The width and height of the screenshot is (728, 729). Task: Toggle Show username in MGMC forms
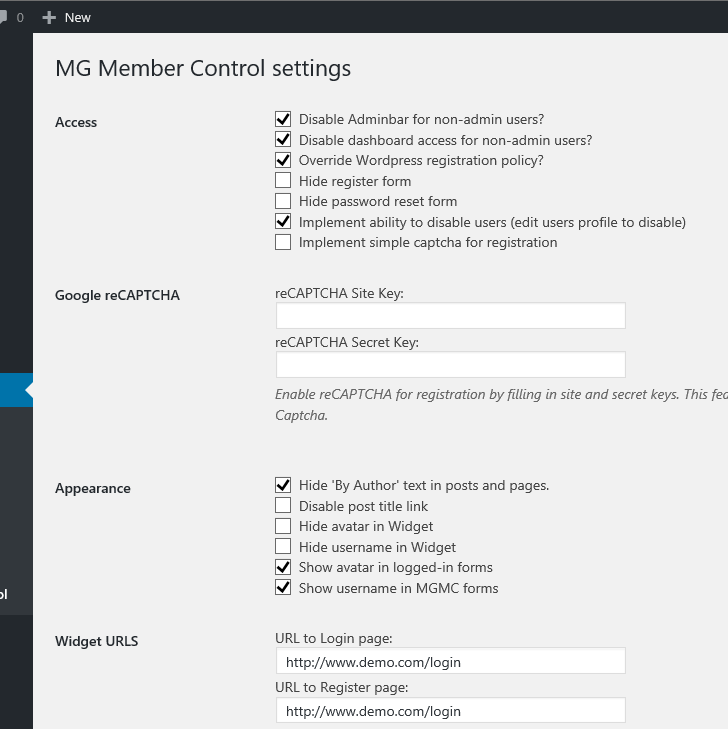pyautogui.click(x=283, y=588)
